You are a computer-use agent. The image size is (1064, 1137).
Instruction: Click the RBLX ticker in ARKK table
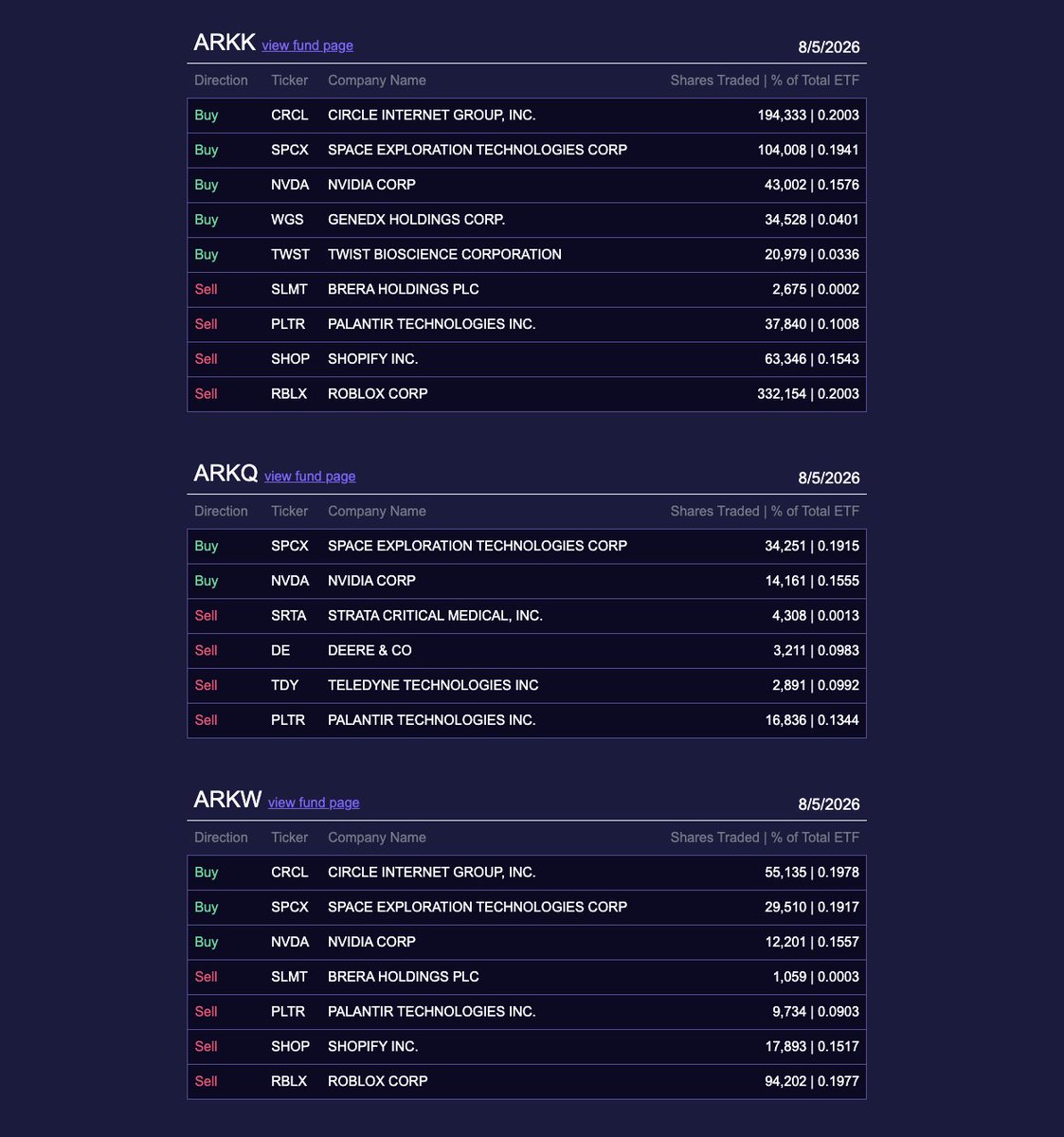pos(289,394)
